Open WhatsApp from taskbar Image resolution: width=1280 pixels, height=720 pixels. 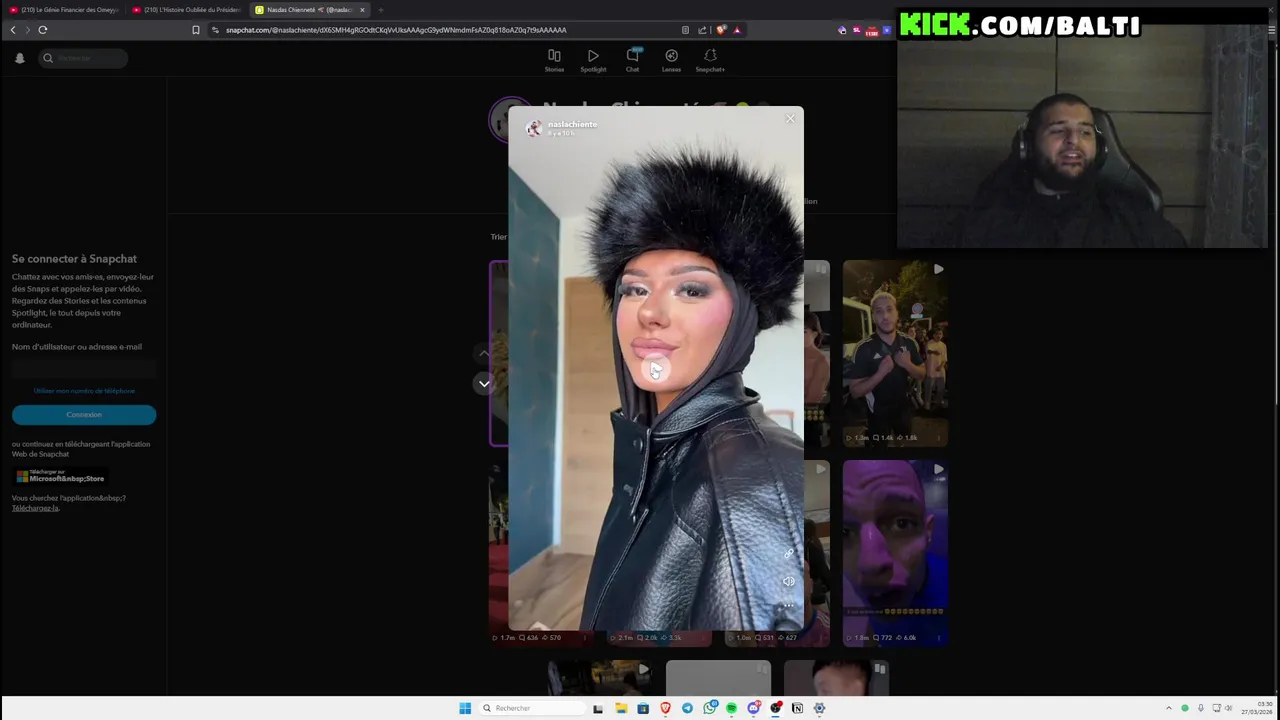709,708
